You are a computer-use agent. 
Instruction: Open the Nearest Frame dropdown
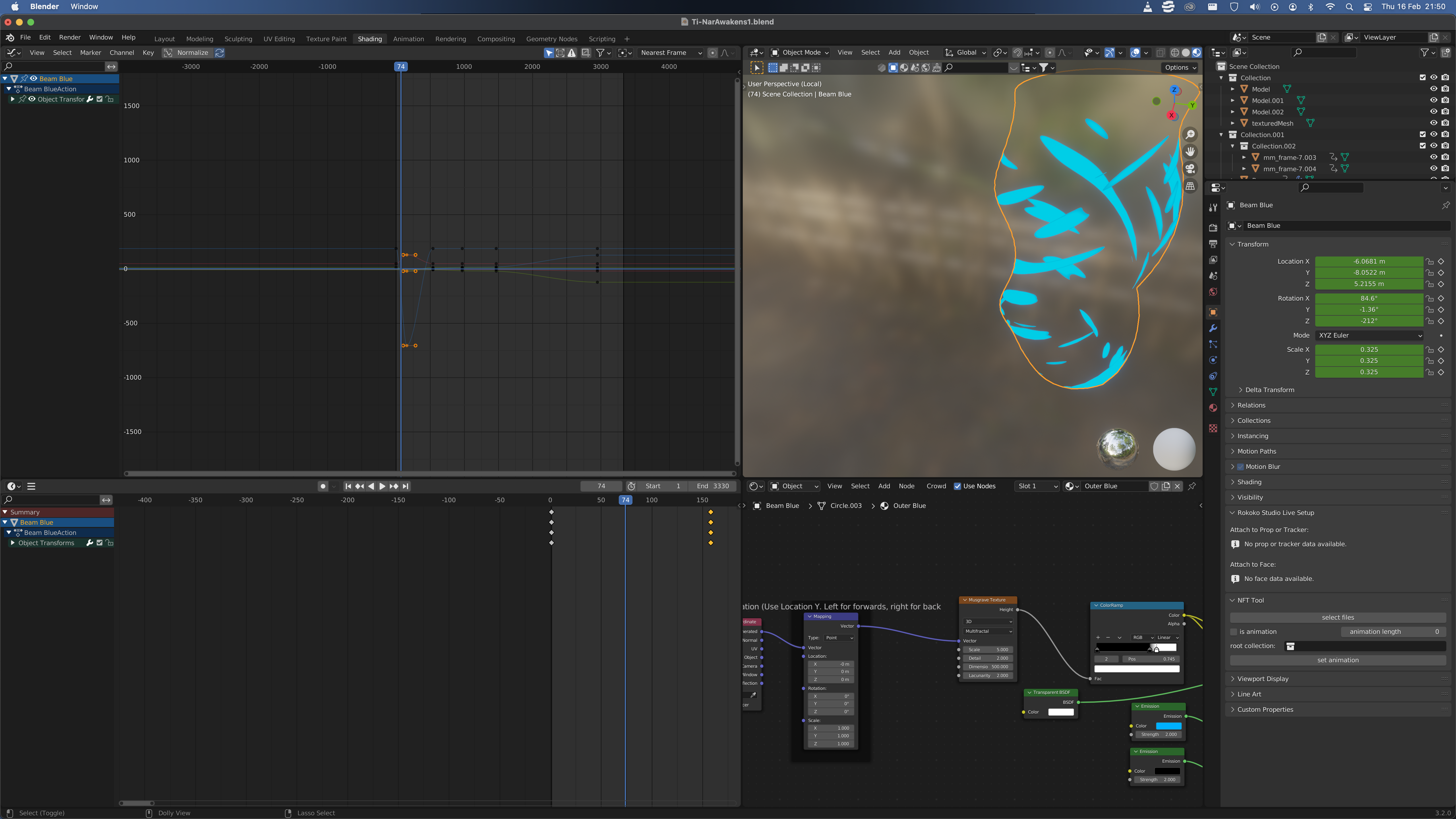pyautogui.click(x=670, y=53)
